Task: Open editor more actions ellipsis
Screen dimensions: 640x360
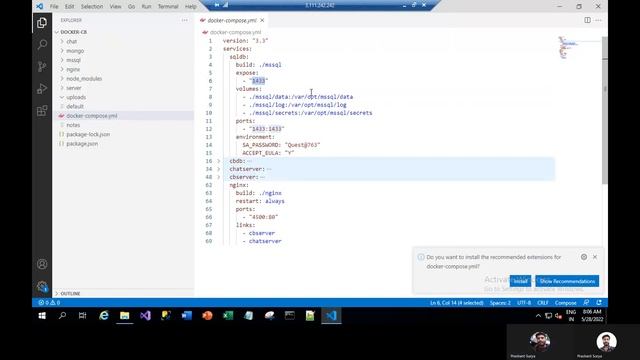Action: click(x=598, y=20)
